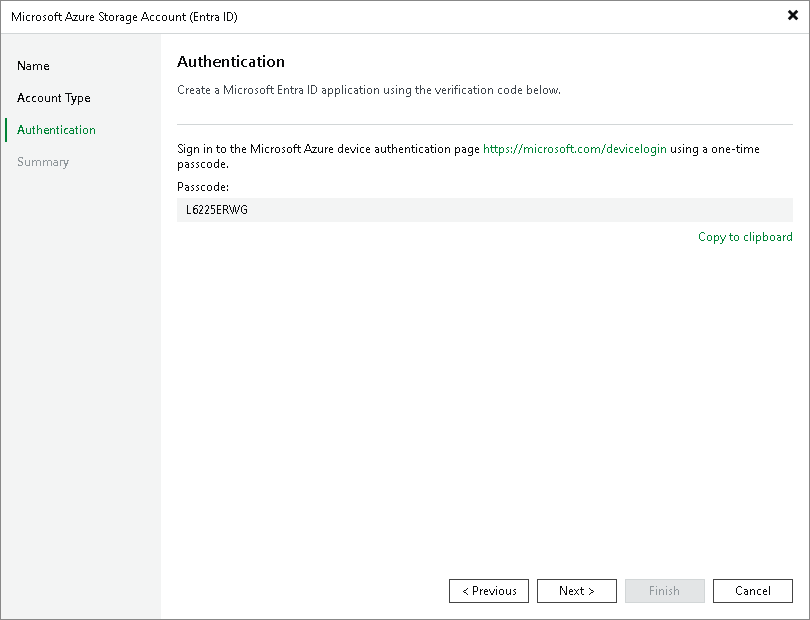Select the Summary step in sidebar
810x620 pixels.
pos(43,162)
